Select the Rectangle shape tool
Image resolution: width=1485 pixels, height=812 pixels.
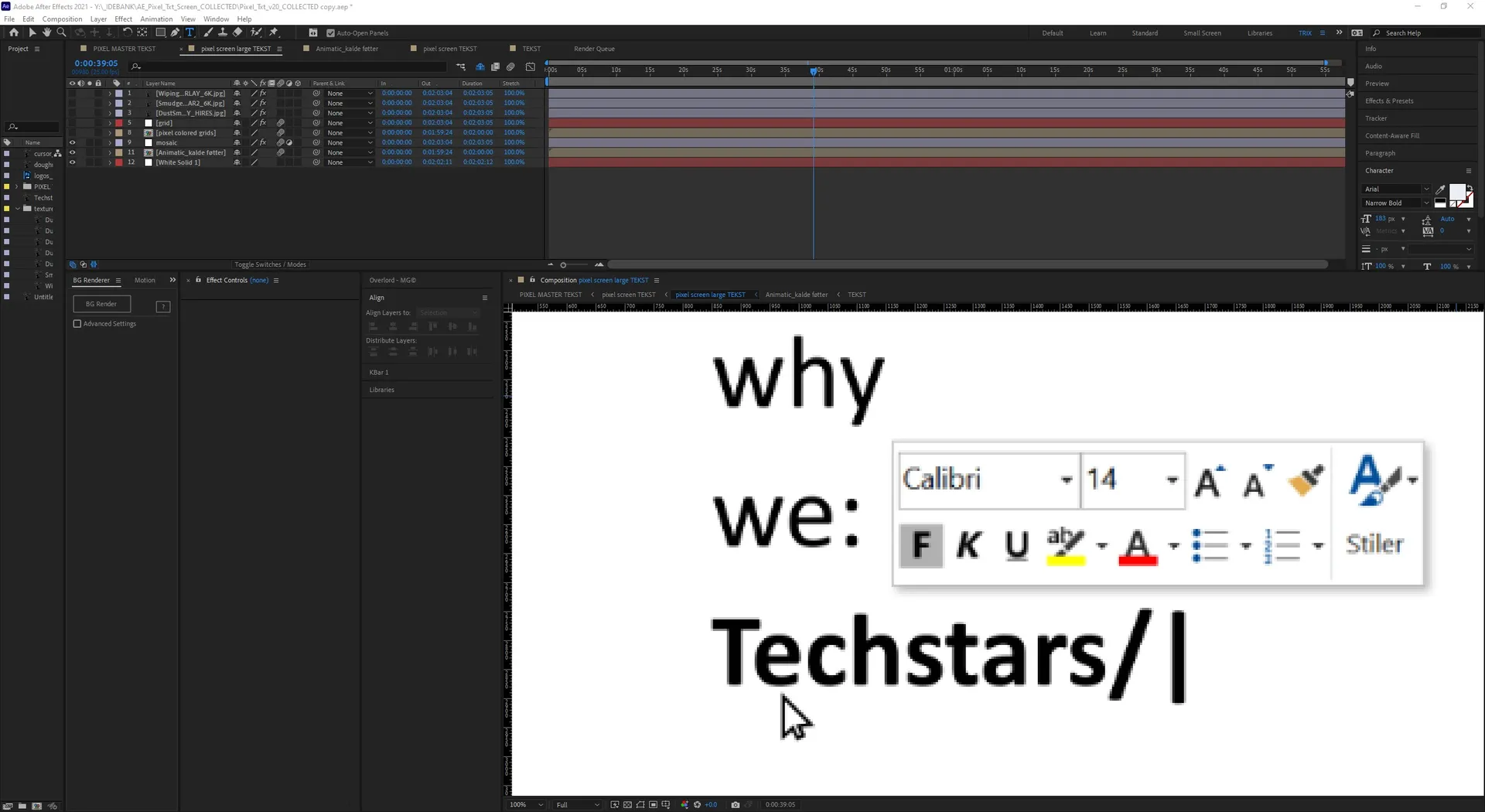(x=160, y=32)
